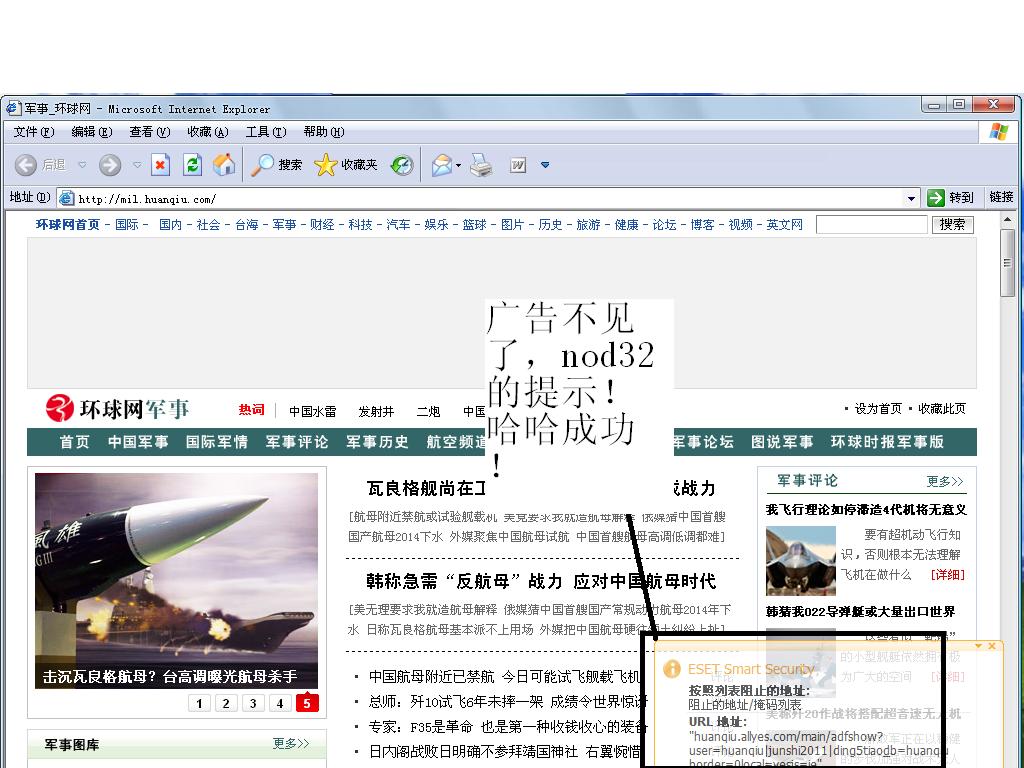Open the 科技 top navigation link
The width and height of the screenshot is (1024, 768).
(x=360, y=225)
